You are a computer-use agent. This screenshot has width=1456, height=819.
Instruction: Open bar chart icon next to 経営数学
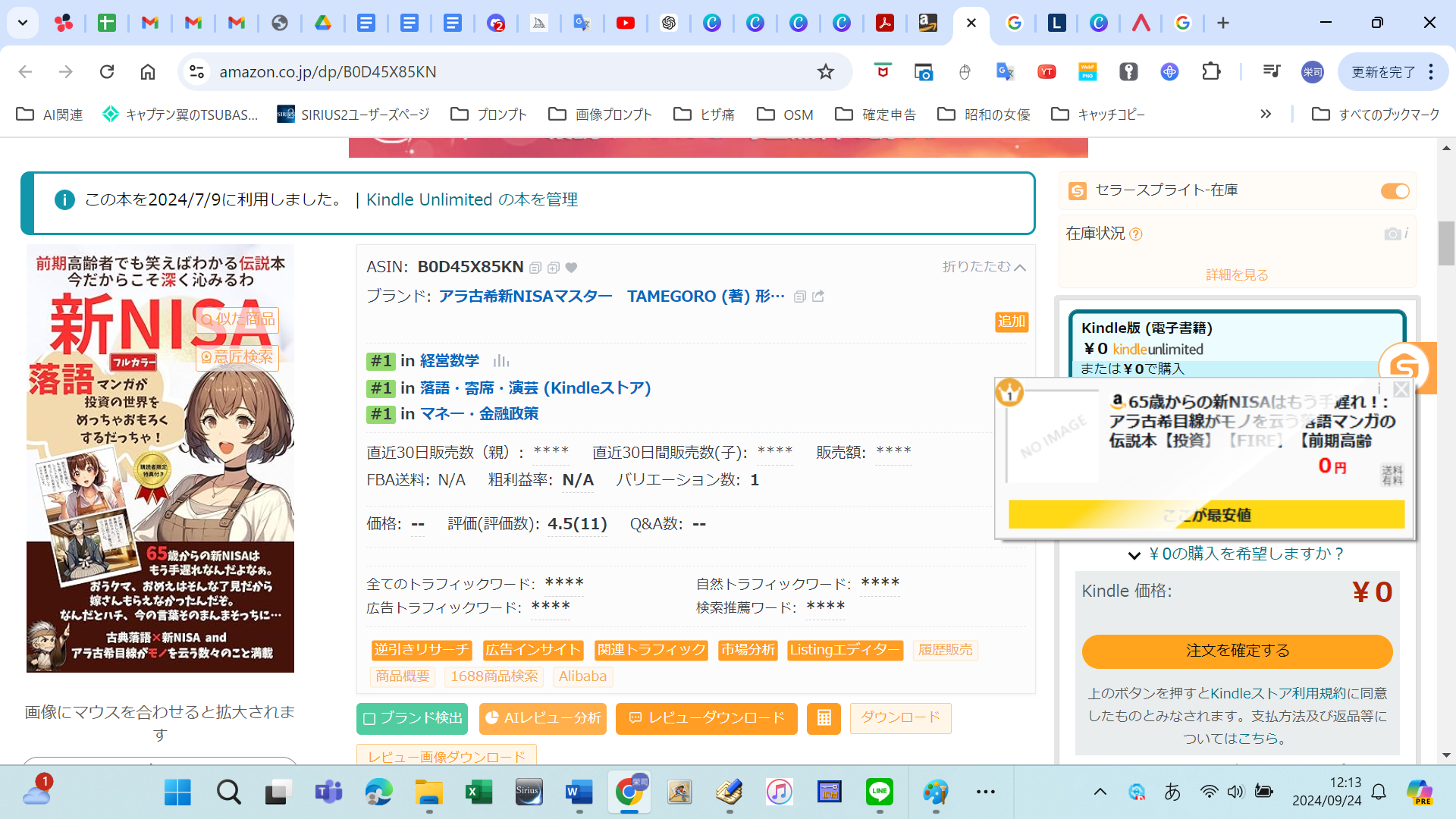(501, 361)
